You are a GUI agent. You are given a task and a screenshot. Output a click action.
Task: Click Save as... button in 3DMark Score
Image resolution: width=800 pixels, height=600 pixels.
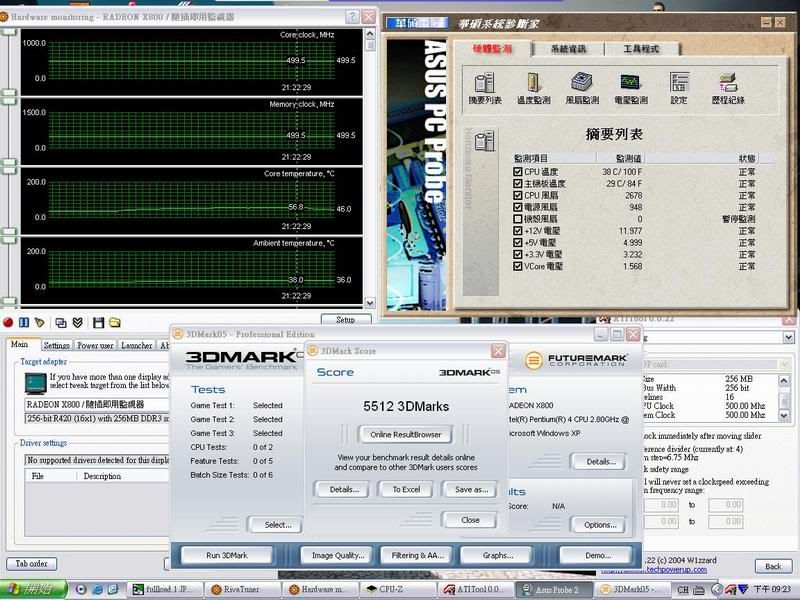[x=471, y=489]
